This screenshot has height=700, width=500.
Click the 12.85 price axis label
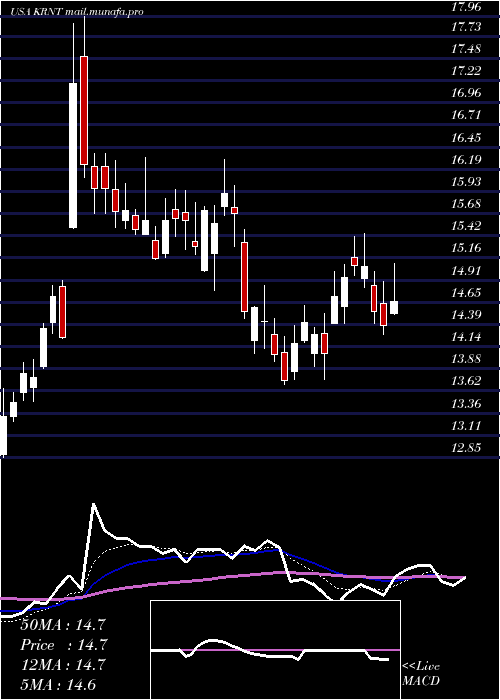pyautogui.click(x=466, y=447)
